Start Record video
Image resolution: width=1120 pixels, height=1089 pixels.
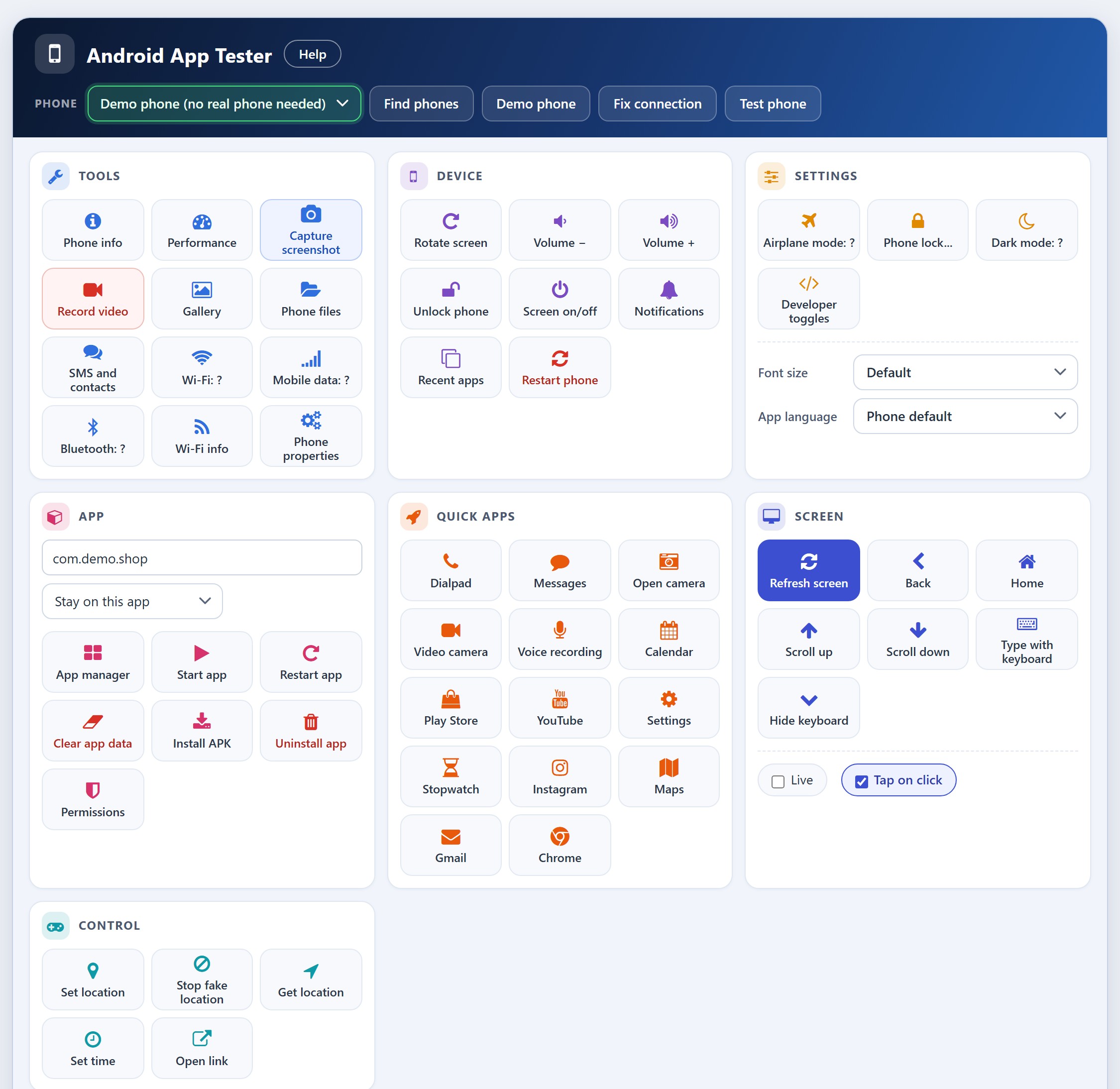pyautogui.click(x=93, y=299)
